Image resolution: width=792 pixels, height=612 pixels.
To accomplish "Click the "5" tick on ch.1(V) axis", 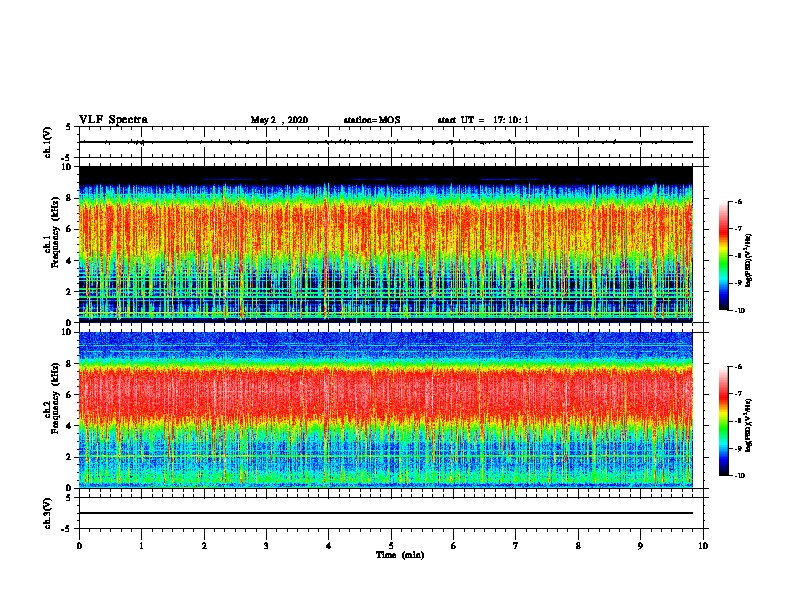I will pyautogui.click(x=69, y=127).
